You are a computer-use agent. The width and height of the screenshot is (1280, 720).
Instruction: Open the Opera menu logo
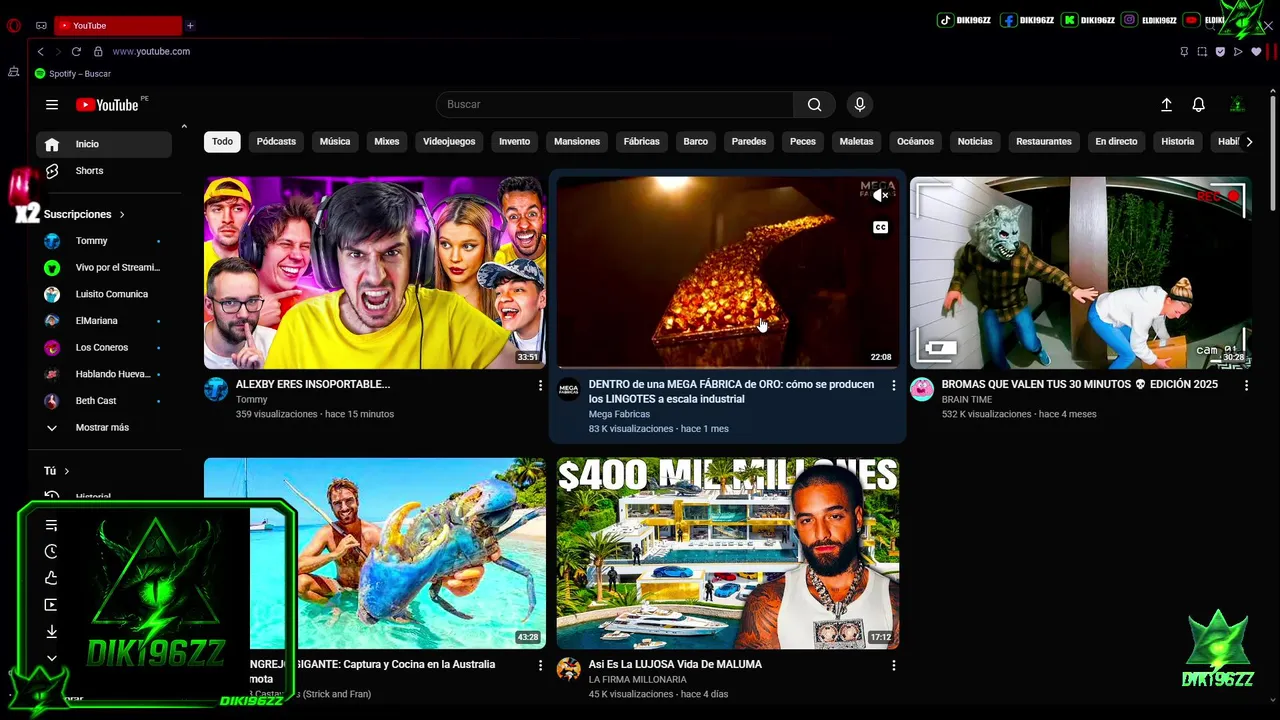click(x=14, y=26)
